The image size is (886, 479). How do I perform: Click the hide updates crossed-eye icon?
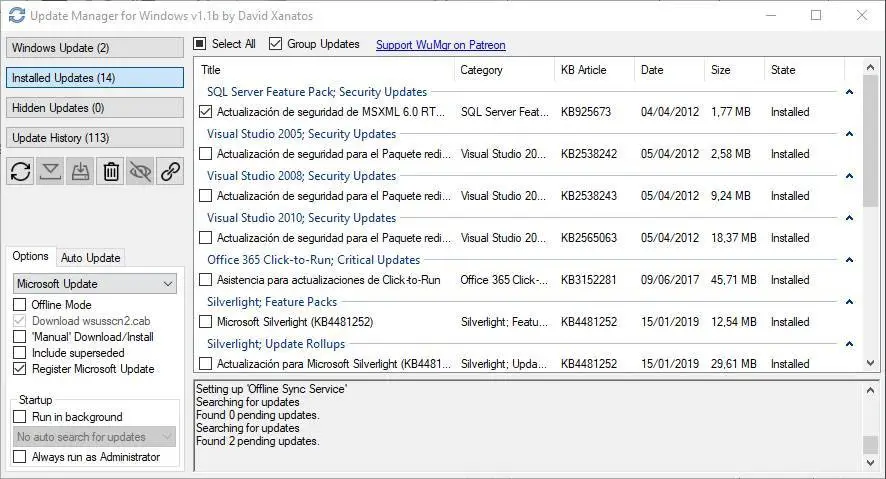tap(141, 171)
